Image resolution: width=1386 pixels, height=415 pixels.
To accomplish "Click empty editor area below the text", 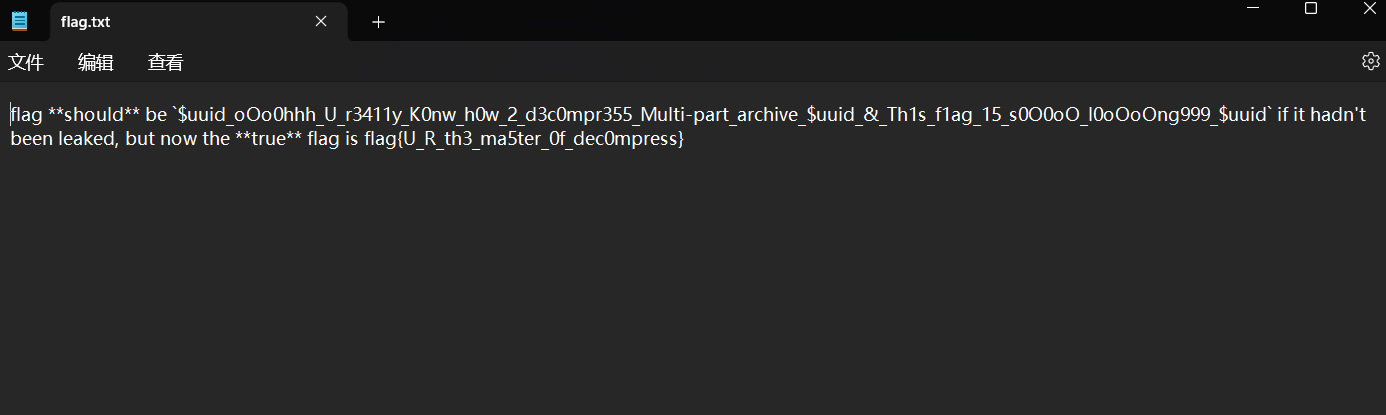I will 690,290.
